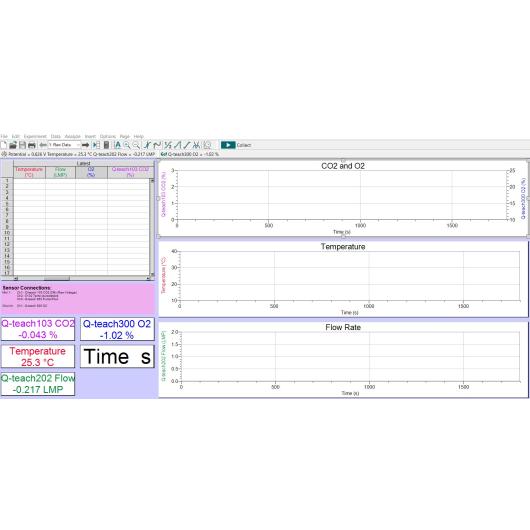Autoscale the graph with the A icon

pos(118,145)
